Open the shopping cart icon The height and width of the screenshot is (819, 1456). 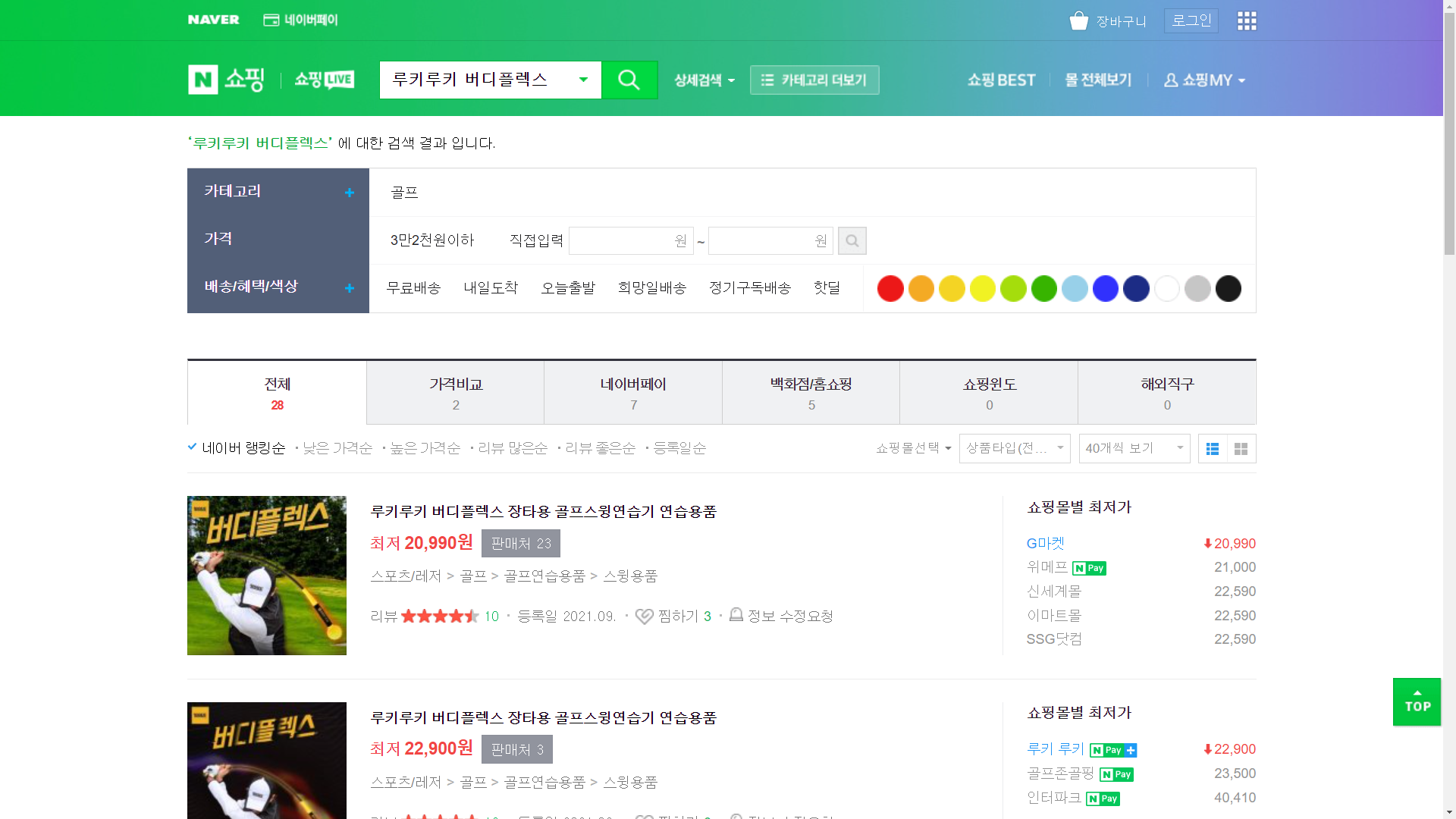tap(1078, 20)
